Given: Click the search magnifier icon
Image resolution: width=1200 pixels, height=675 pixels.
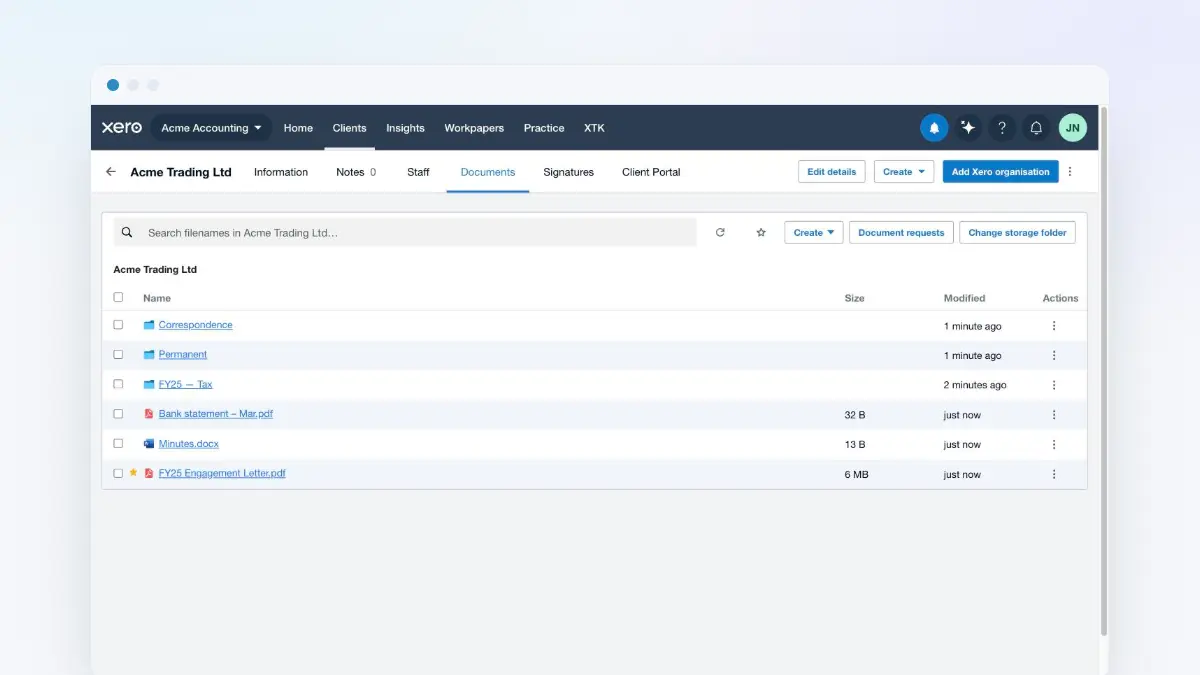Looking at the screenshot, I should (127, 233).
